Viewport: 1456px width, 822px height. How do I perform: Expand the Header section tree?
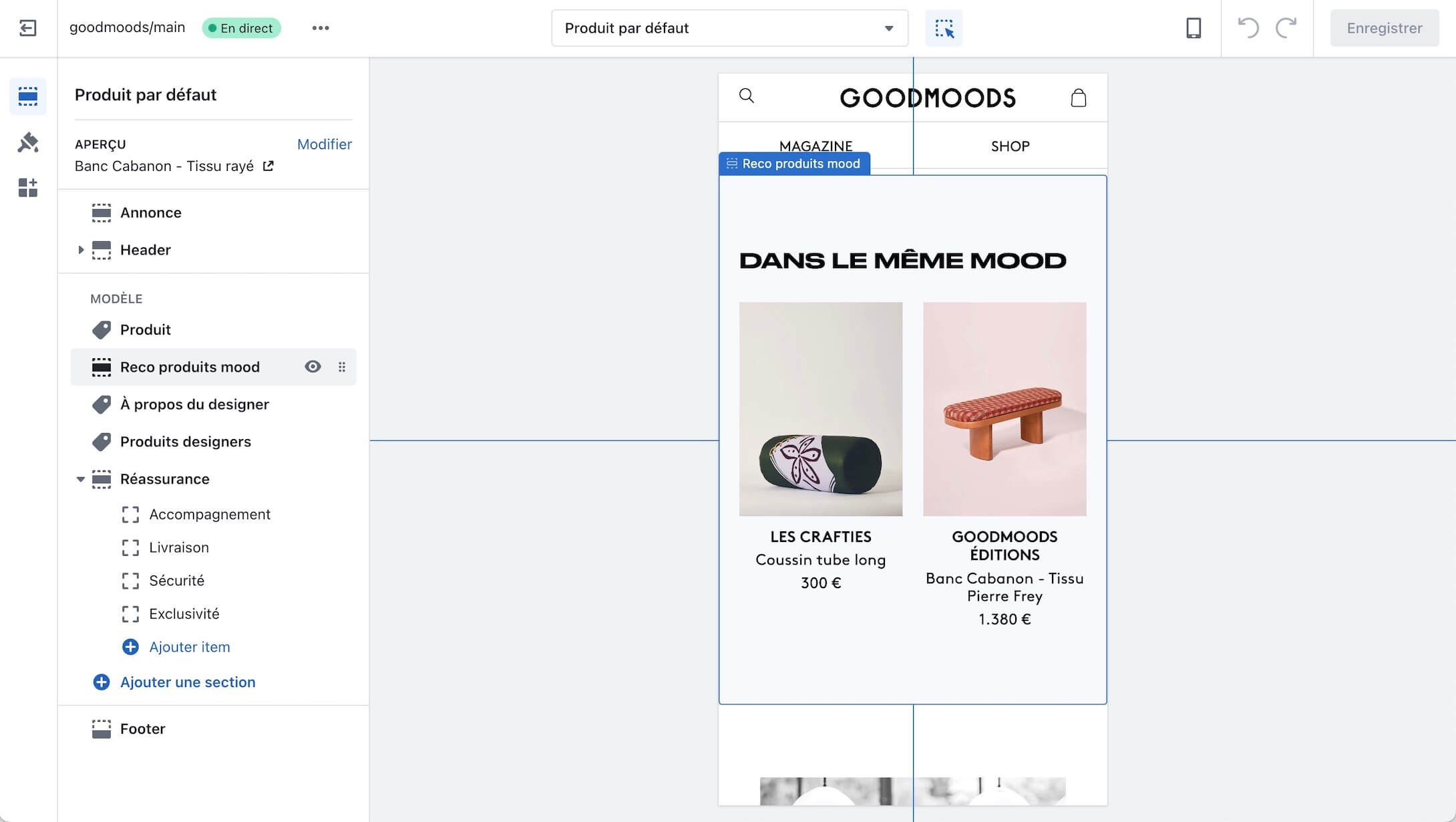tap(81, 250)
